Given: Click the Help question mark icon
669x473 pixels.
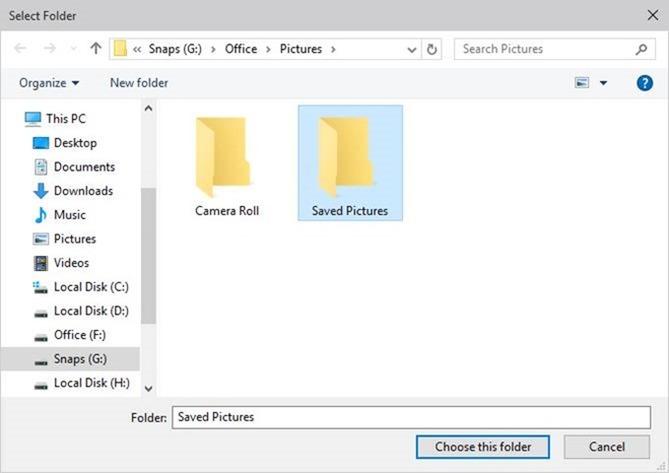Looking at the screenshot, I should (645, 83).
